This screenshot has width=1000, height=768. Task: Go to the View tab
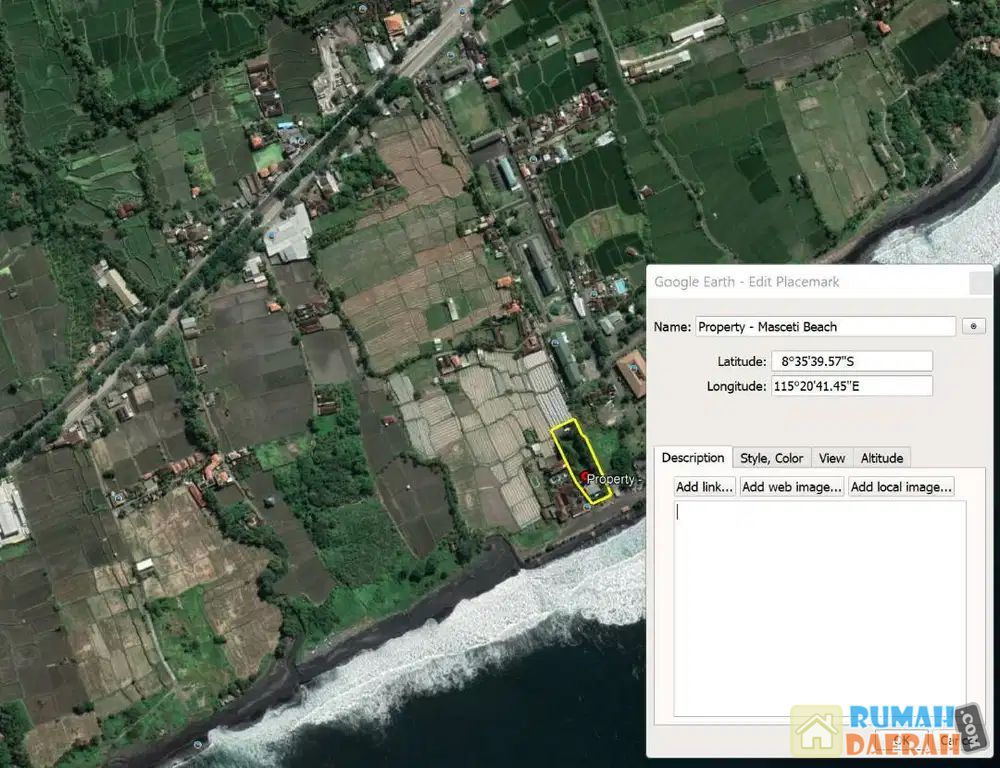pos(832,458)
